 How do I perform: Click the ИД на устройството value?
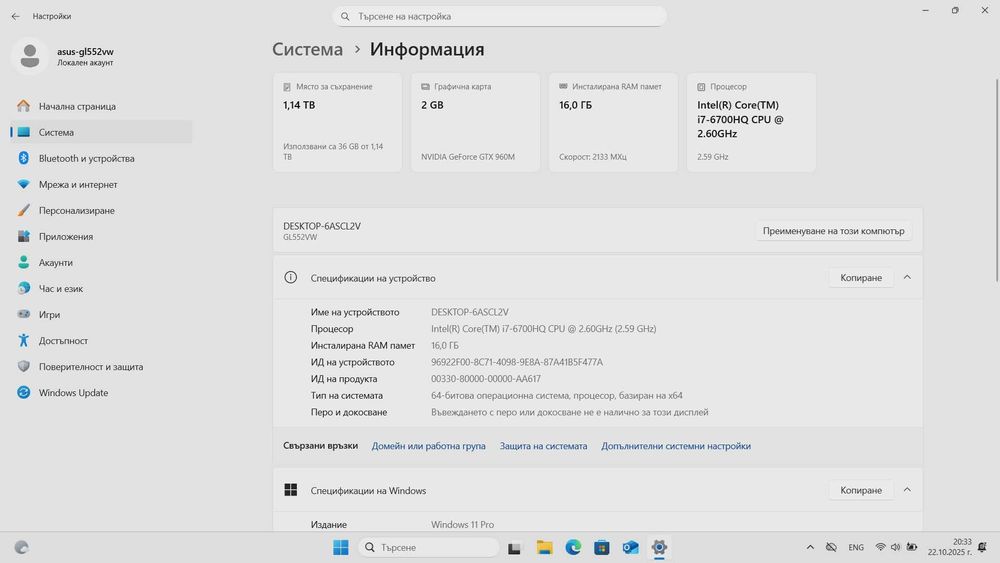click(517, 362)
